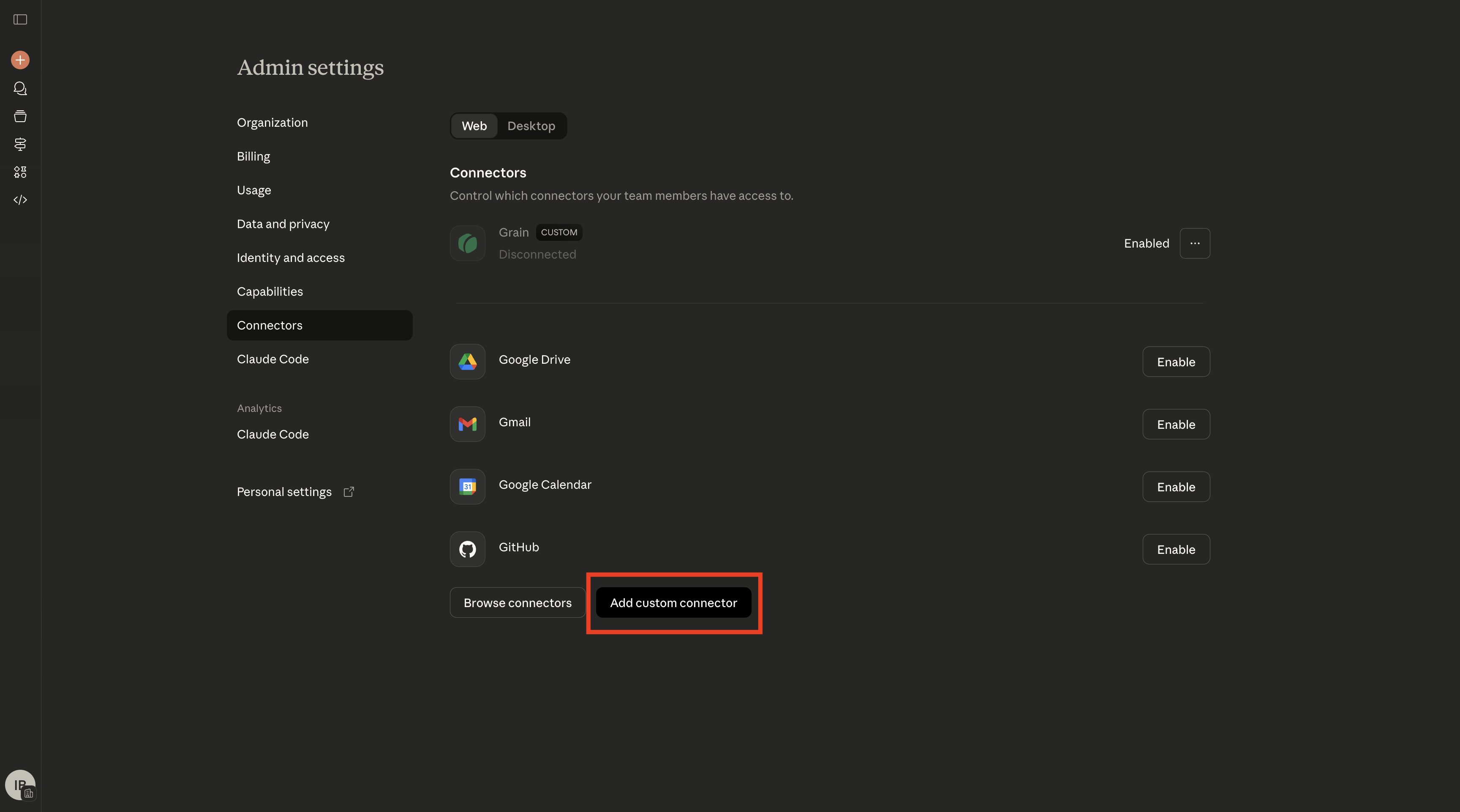Open the code icon in sidebar
1460x812 pixels.
tap(20, 200)
